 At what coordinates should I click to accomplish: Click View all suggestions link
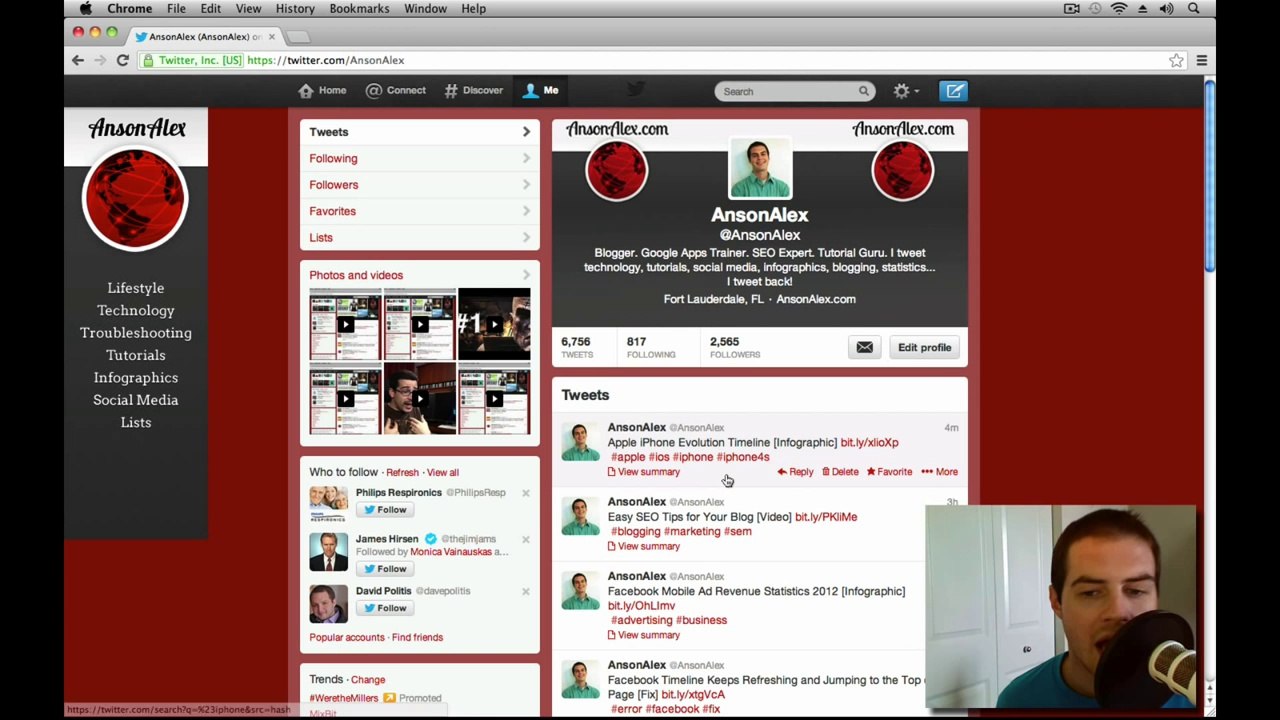click(x=442, y=473)
